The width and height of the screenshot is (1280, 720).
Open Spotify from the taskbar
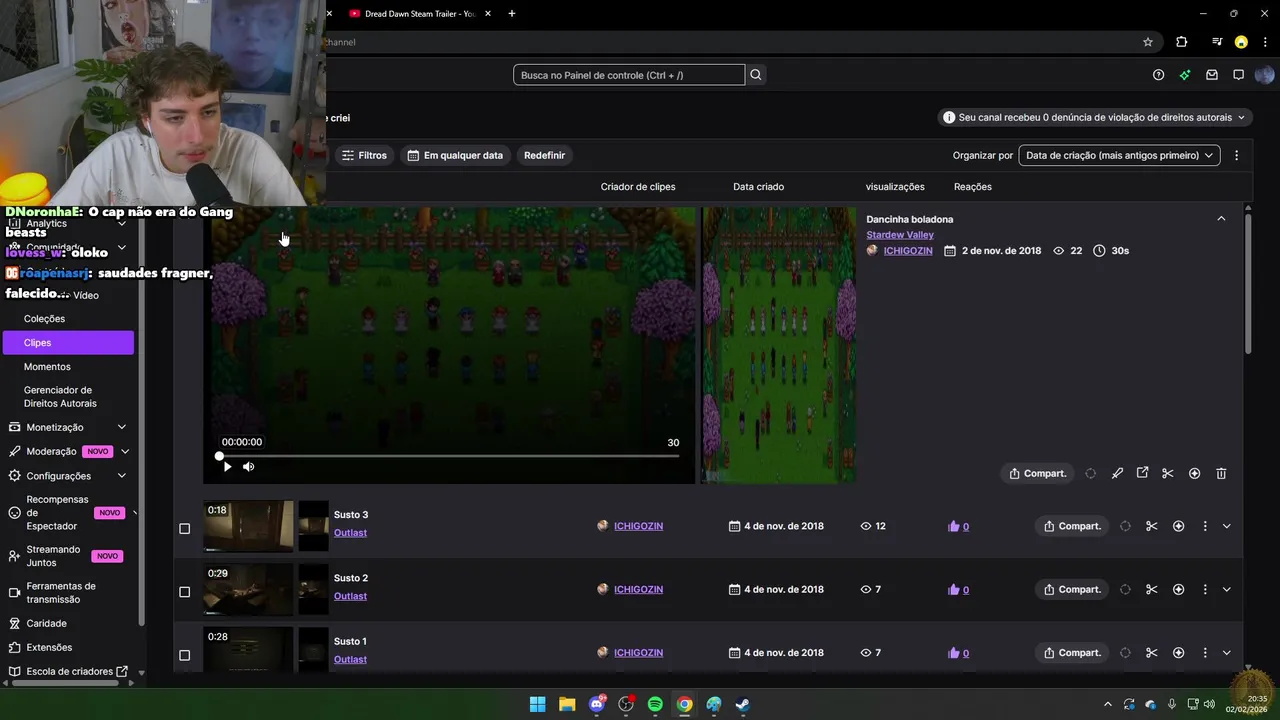[x=655, y=704]
